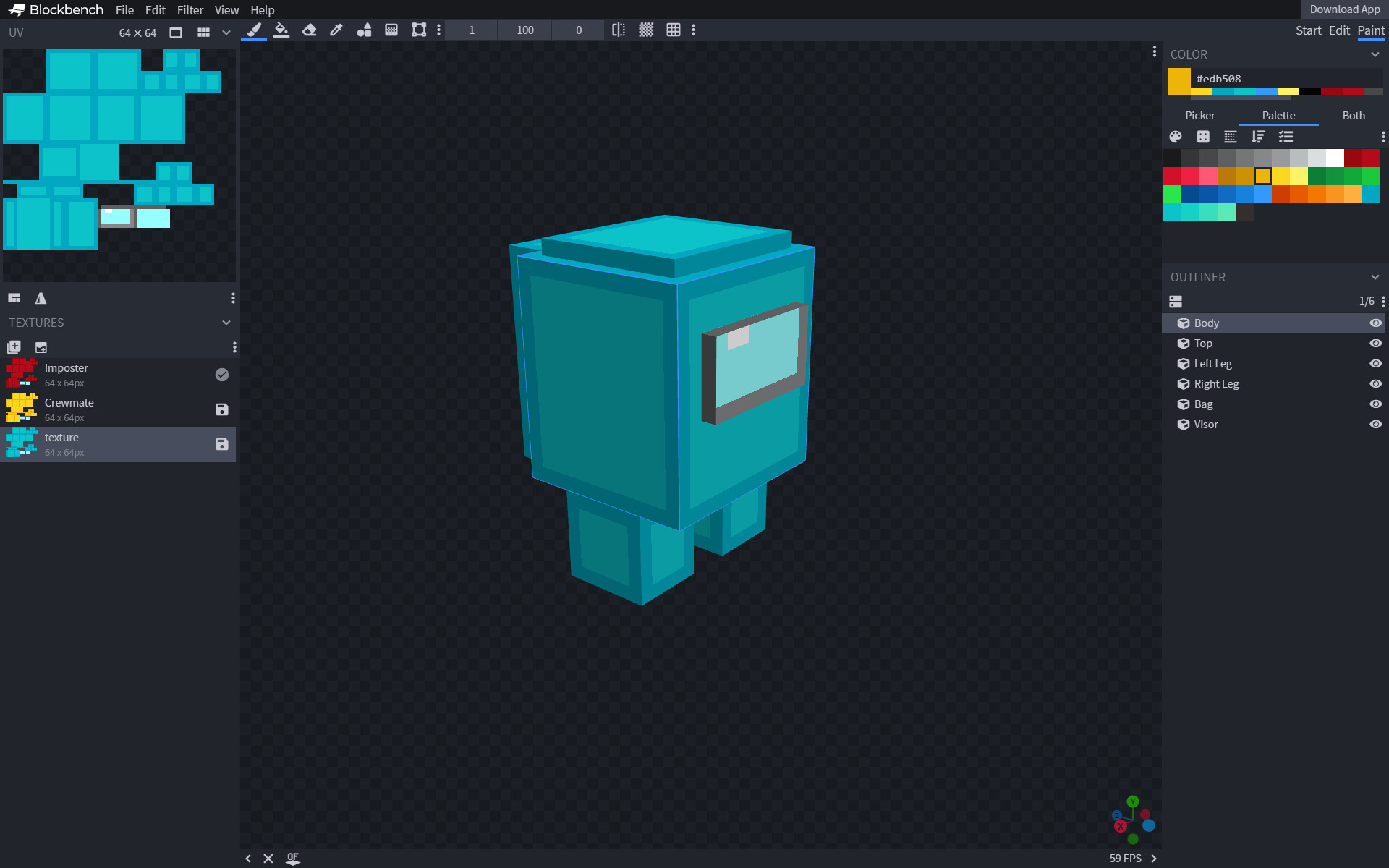Select the Copy Paste selection tool
The width and height of the screenshot is (1389, 868).
(x=418, y=30)
